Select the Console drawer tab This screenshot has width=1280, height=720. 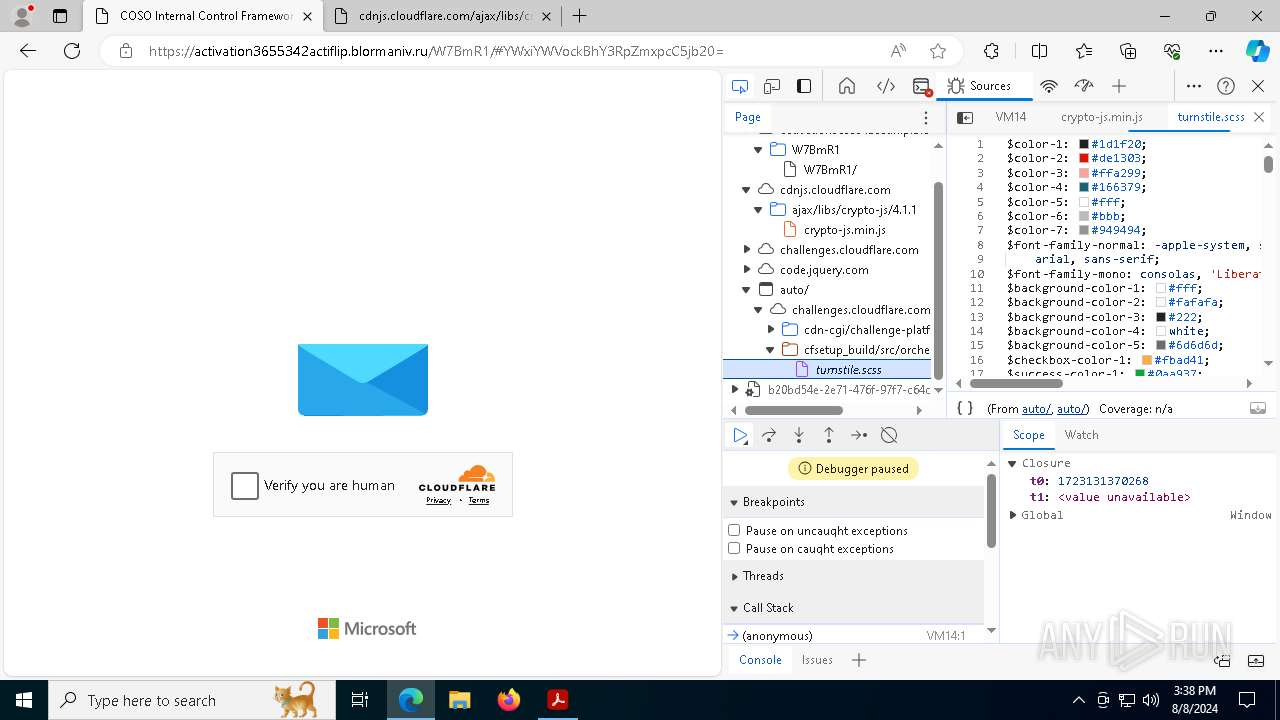tap(760, 660)
